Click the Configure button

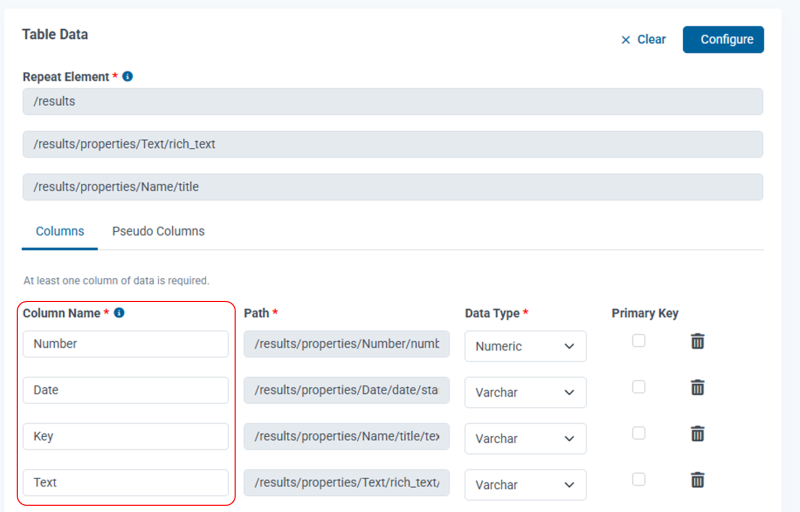pyautogui.click(x=723, y=39)
